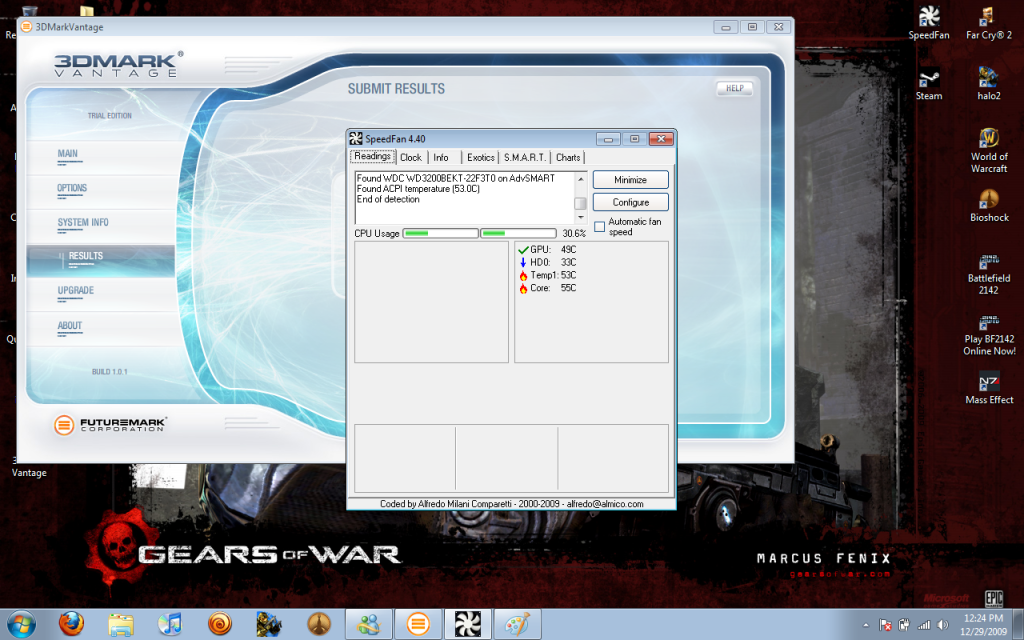Image resolution: width=1024 pixels, height=640 pixels.
Task: Select the Bioshock desktop shortcut
Action: pyautogui.click(x=989, y=206)
